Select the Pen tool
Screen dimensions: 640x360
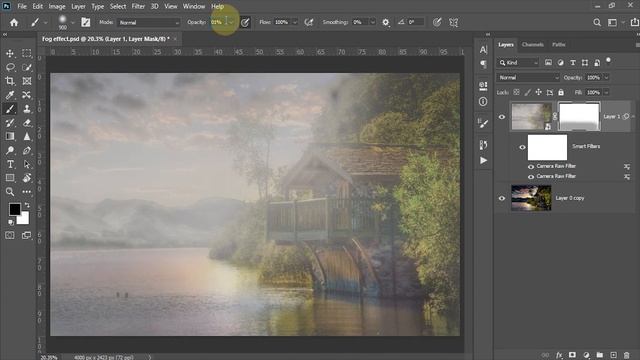tap(27, 151)
